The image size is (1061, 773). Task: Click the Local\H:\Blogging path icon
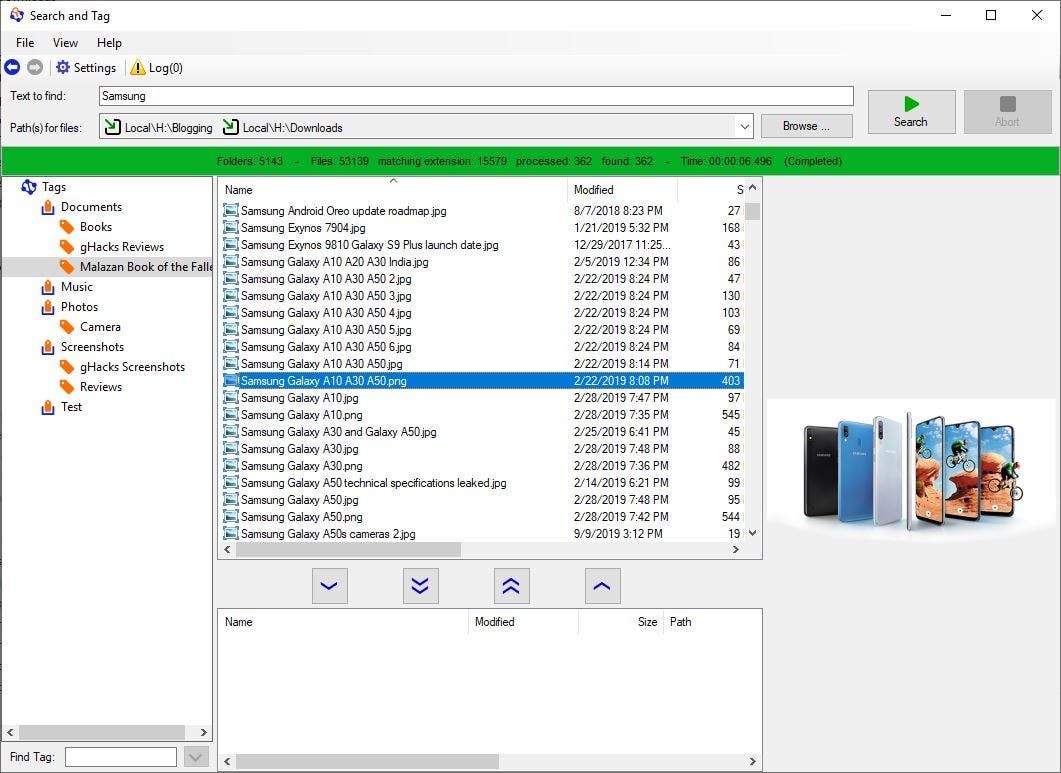point(112,127)
